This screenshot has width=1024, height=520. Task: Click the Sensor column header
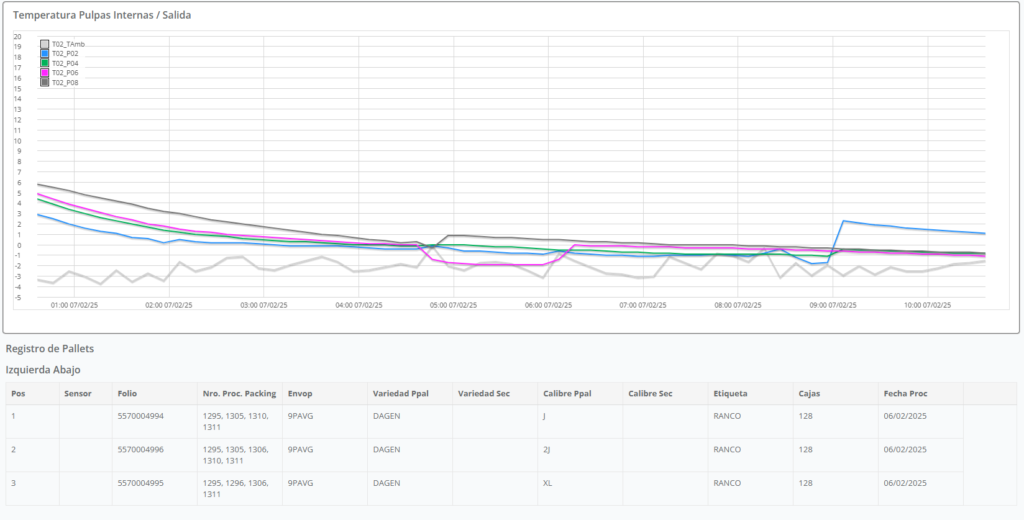coord(77,393)
